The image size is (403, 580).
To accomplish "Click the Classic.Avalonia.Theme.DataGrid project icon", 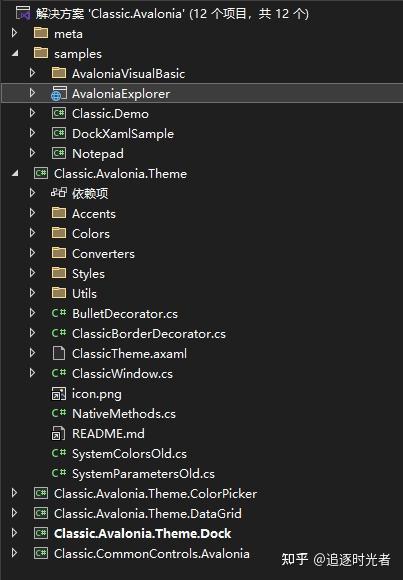I will pos(41,513).
